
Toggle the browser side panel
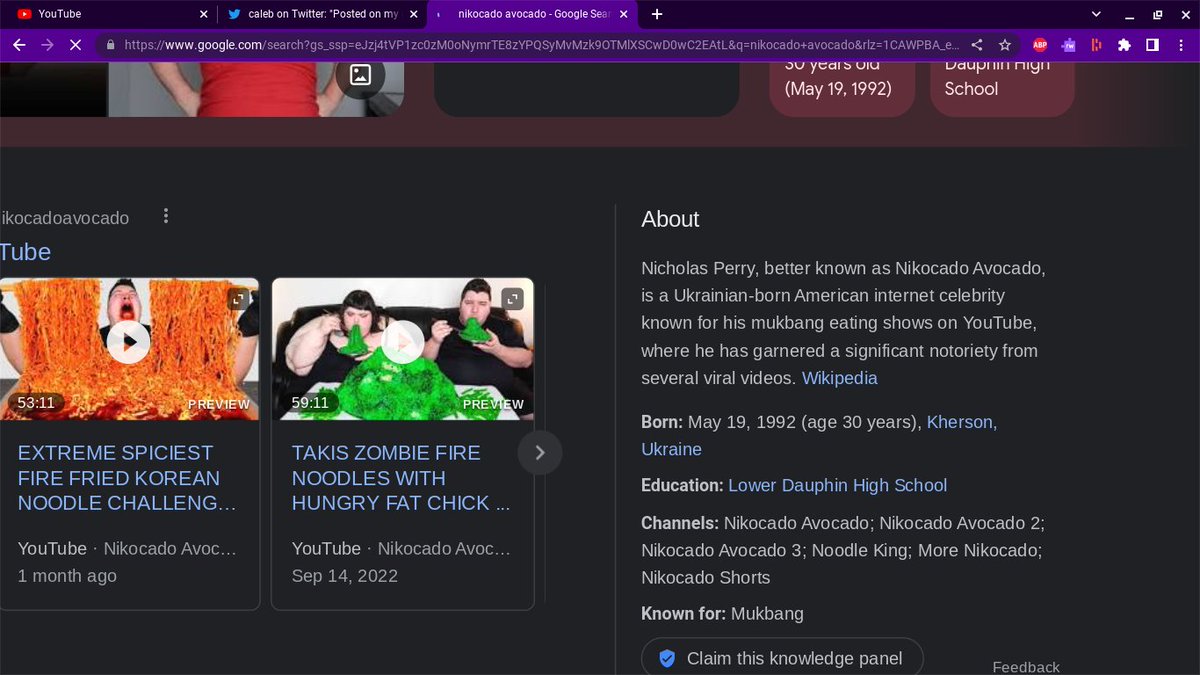click(x=1152, y=45)
